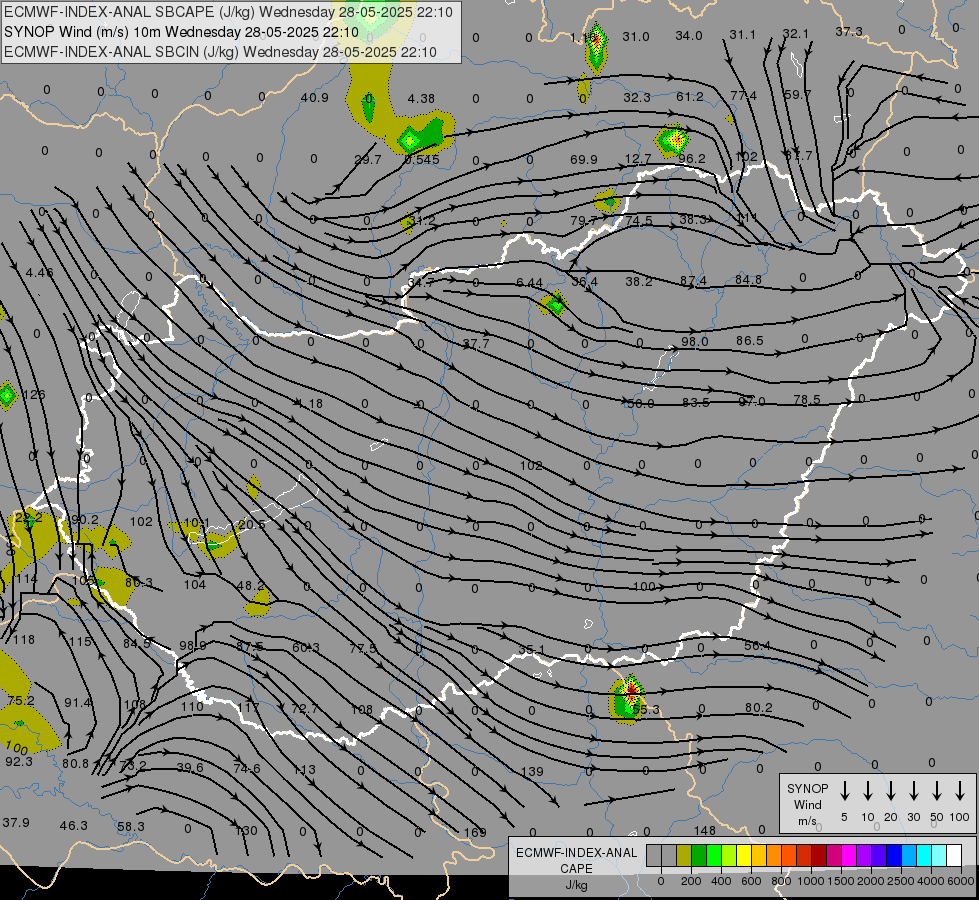Click the map value 80.2
This screenshot has width=979, height=900.
[759, 708]
